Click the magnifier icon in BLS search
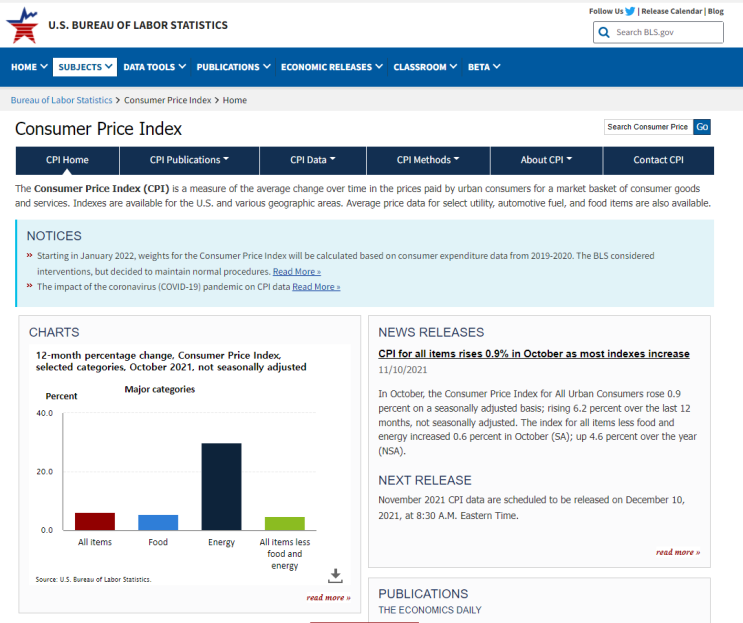The width and height of the screenshot is (743, 623). pos(604,32)
